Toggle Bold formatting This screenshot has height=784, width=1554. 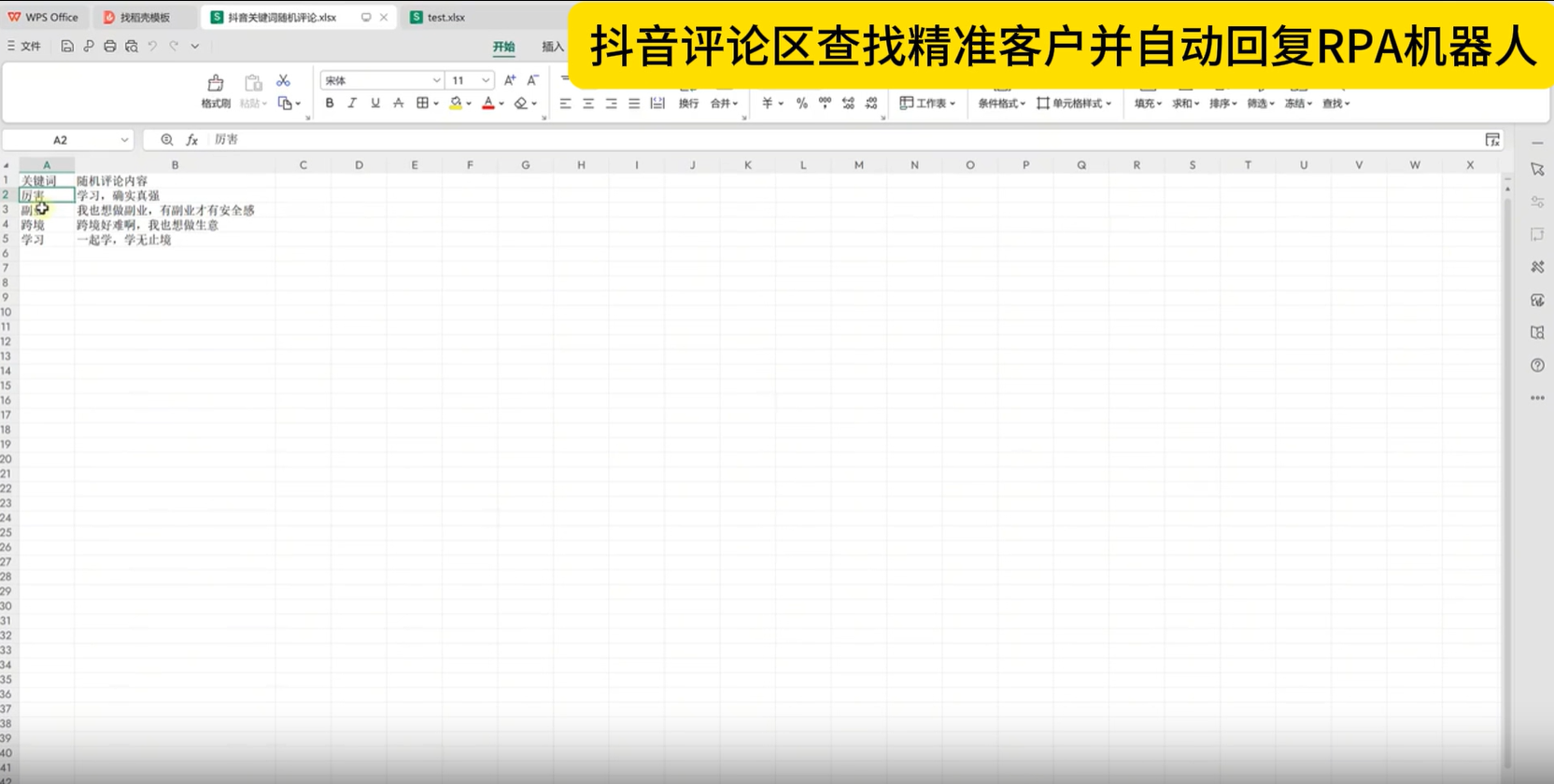(330, 104)
